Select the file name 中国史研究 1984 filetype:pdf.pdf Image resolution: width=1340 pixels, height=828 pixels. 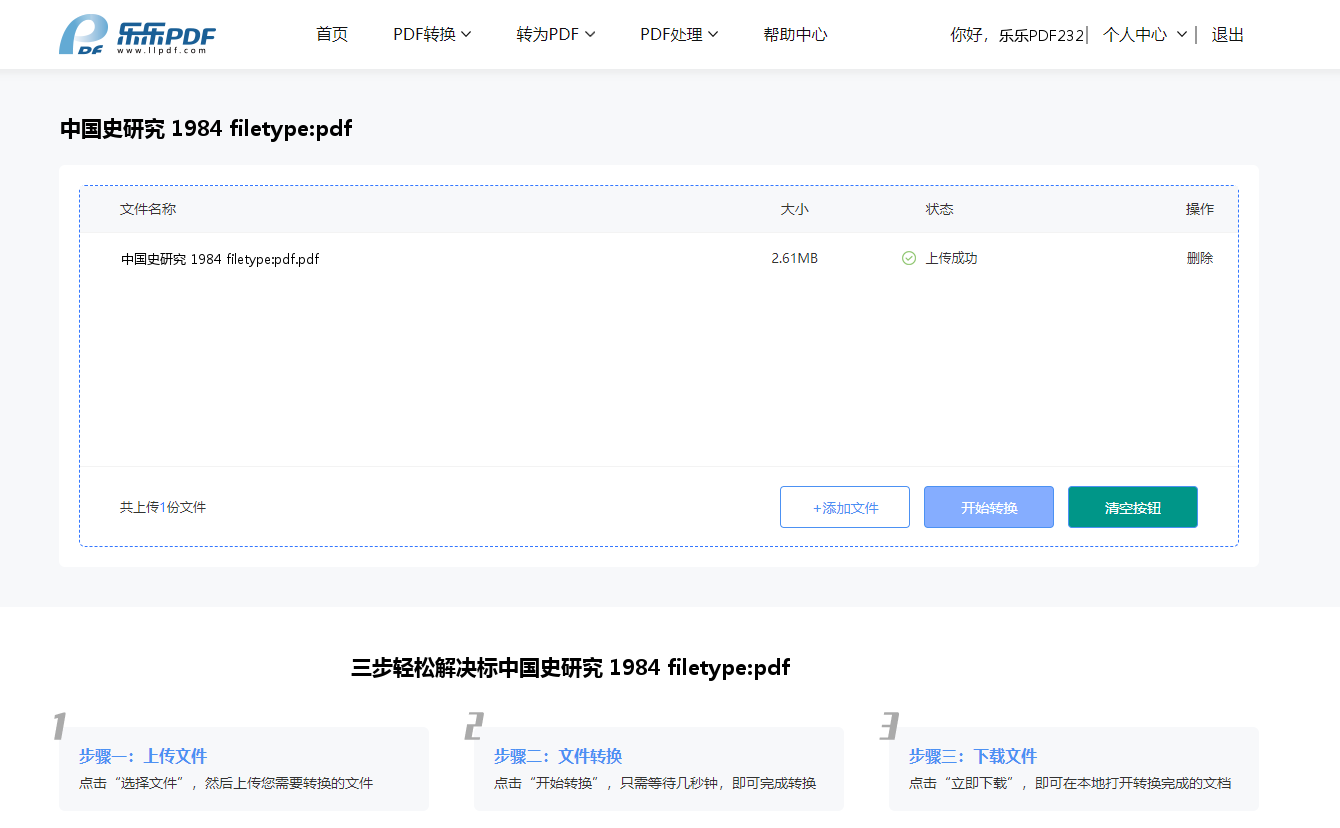pos(220,259)
